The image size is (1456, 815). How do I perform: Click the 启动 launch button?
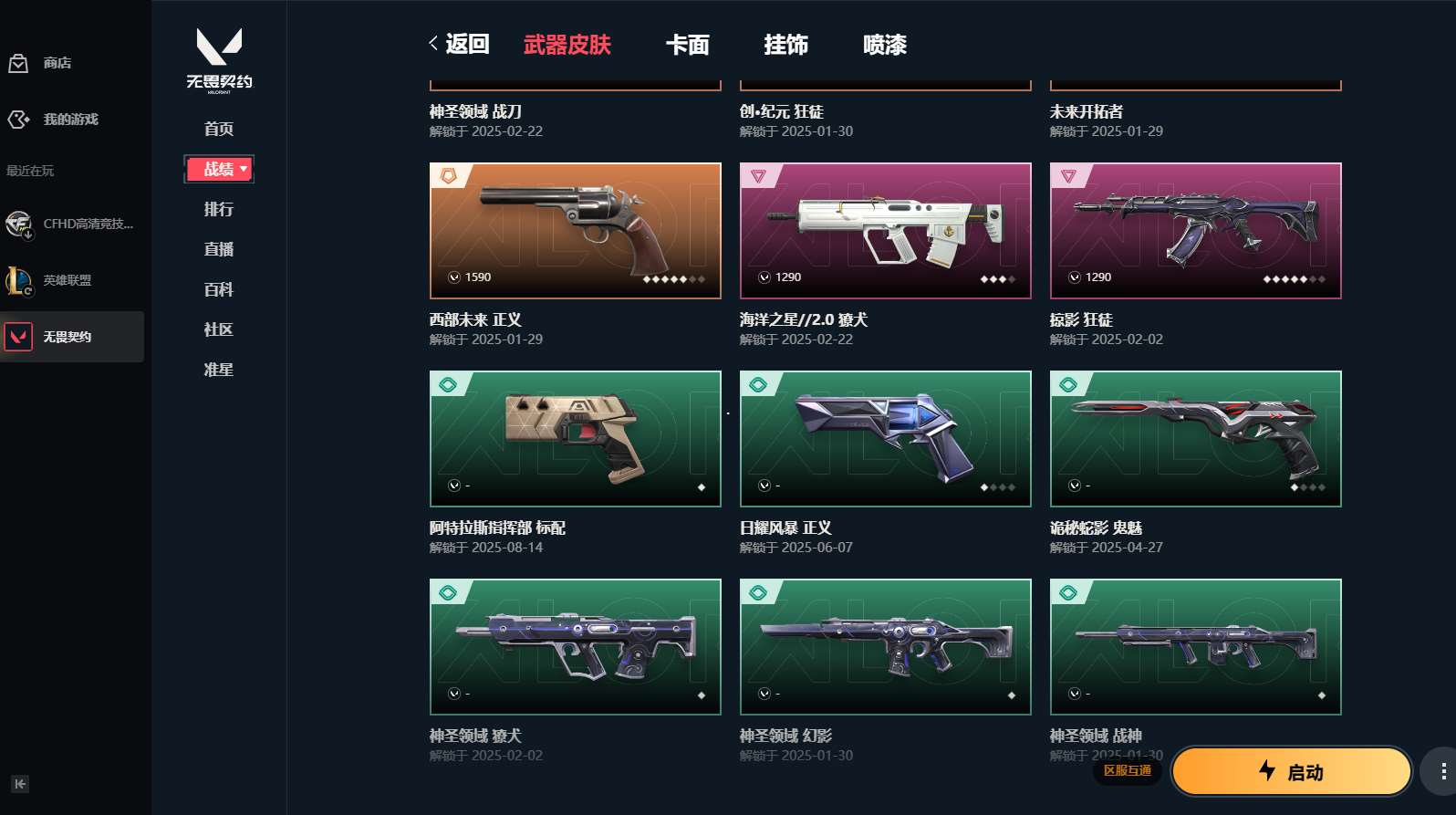(x=1291, y=772)
